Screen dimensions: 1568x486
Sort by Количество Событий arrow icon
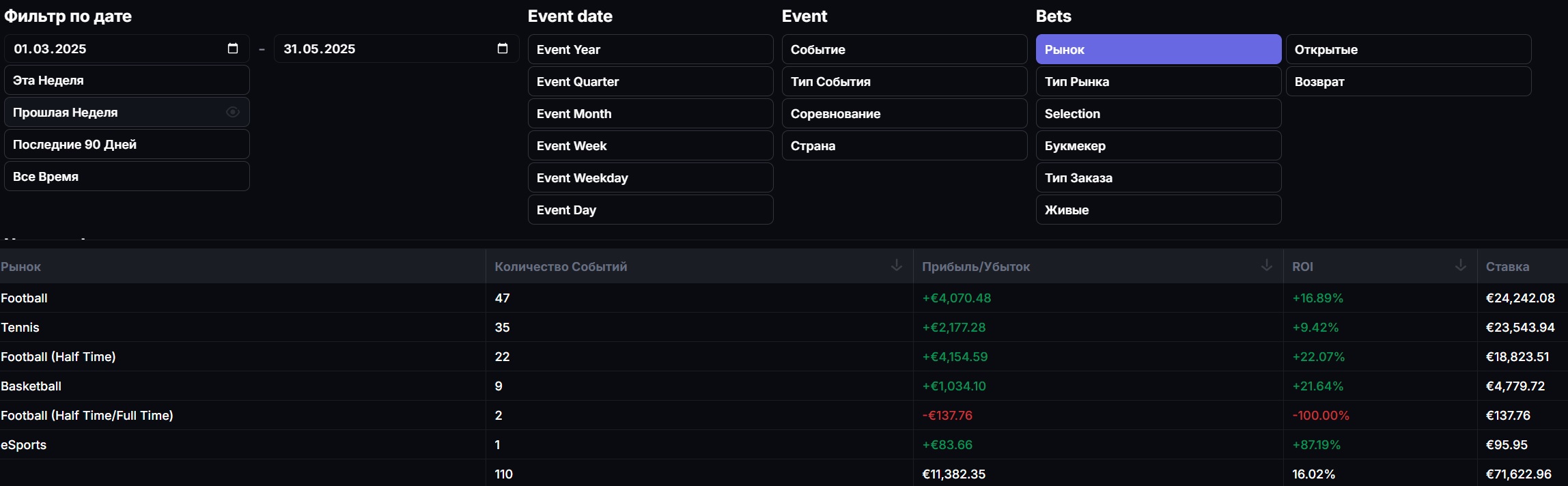click(x=897, y=266)
